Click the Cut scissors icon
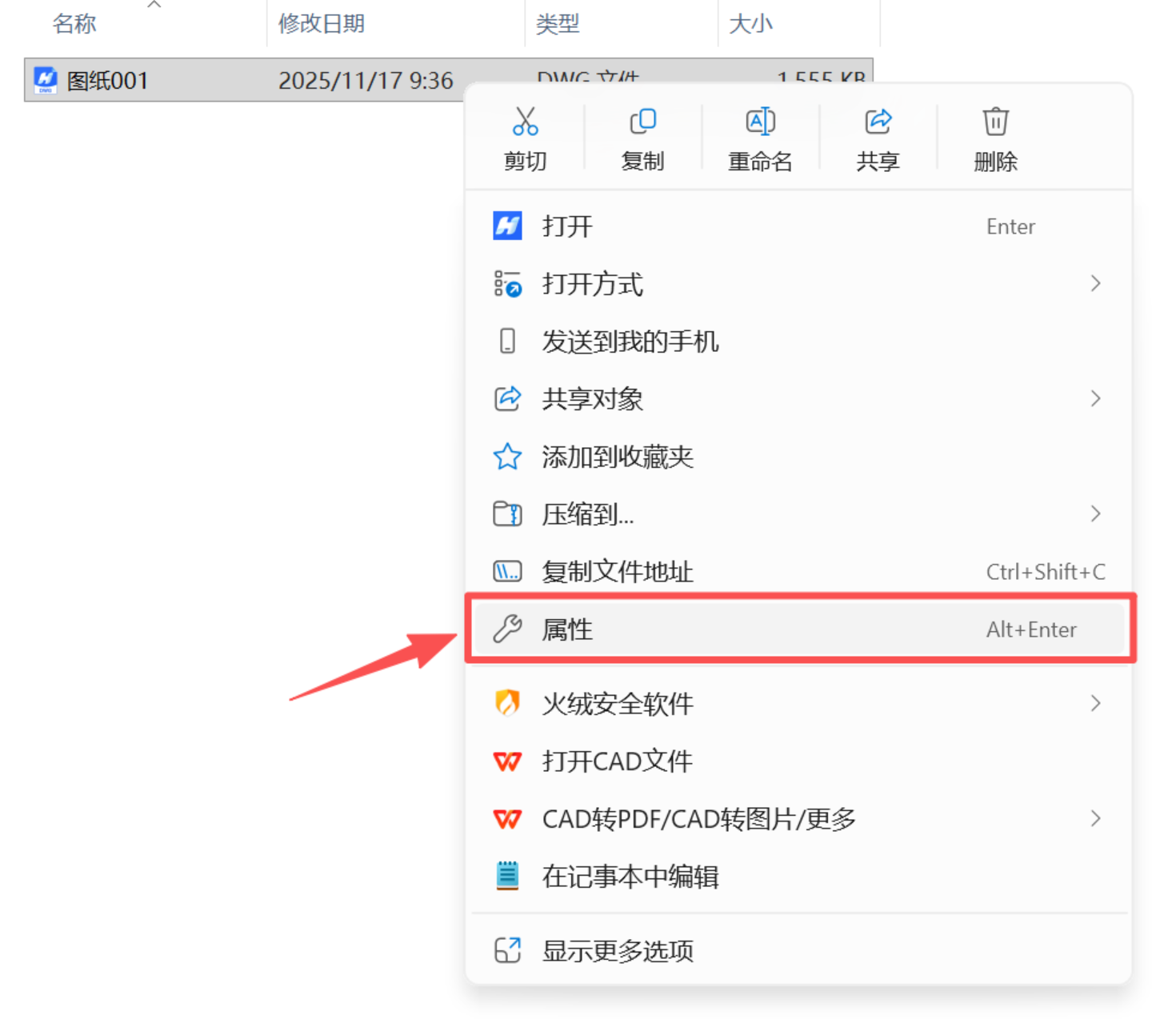 [525, 122]
